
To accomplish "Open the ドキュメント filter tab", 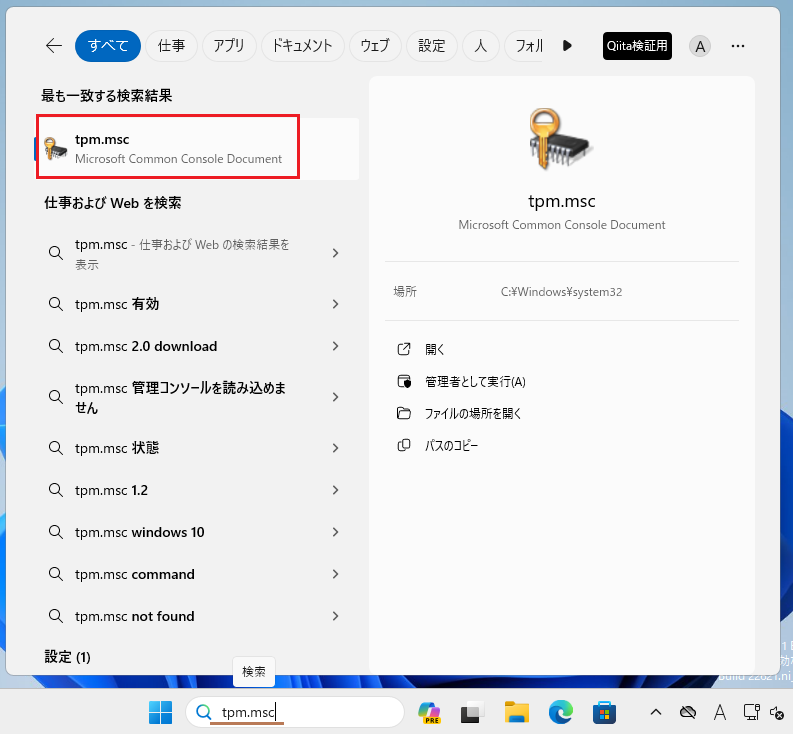I will click(302, 46).
